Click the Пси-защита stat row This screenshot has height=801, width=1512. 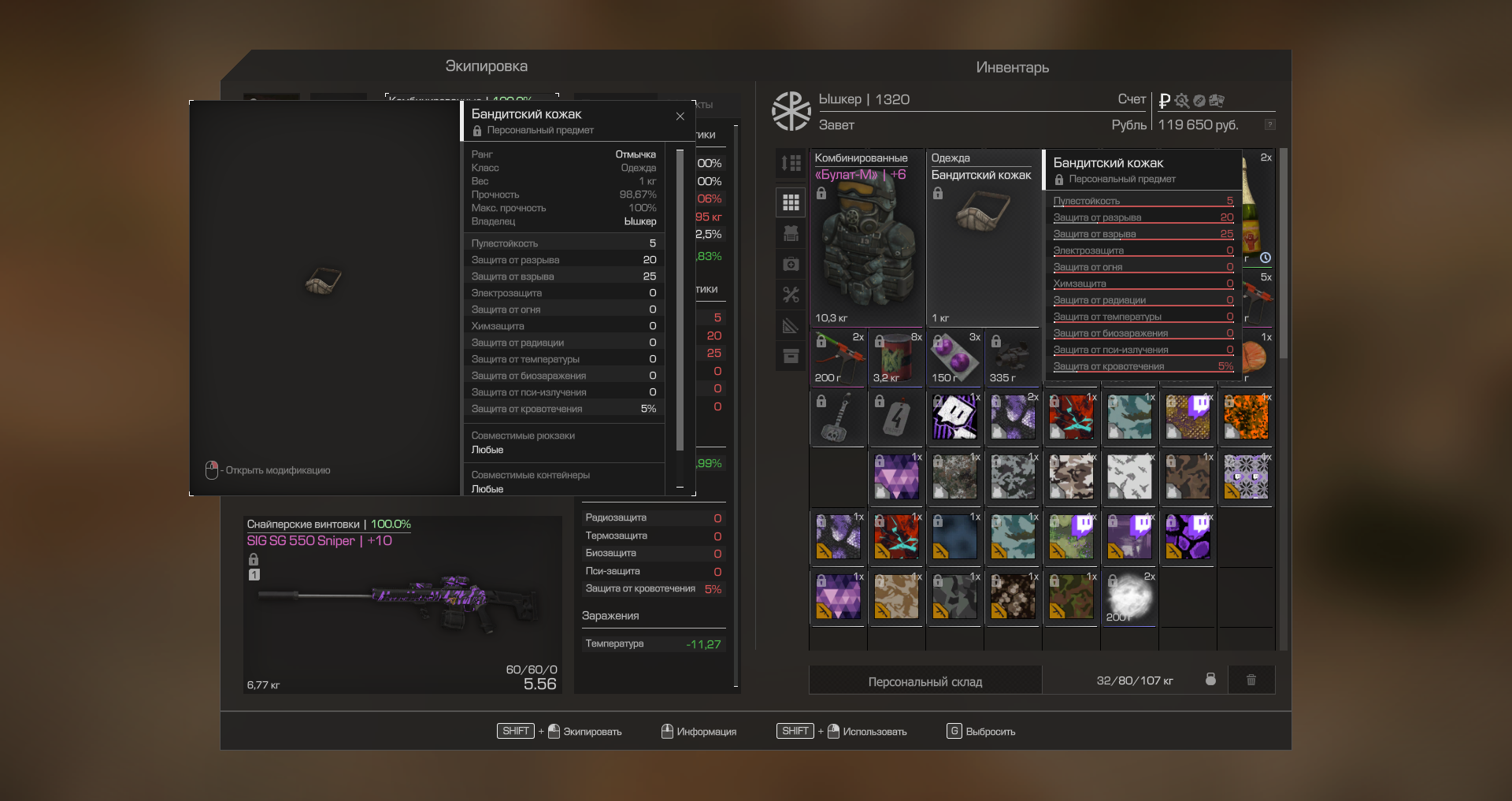[653, 572]
